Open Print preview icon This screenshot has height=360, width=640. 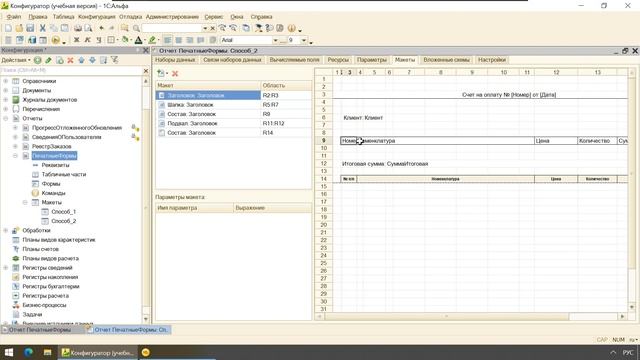(88, 28)
